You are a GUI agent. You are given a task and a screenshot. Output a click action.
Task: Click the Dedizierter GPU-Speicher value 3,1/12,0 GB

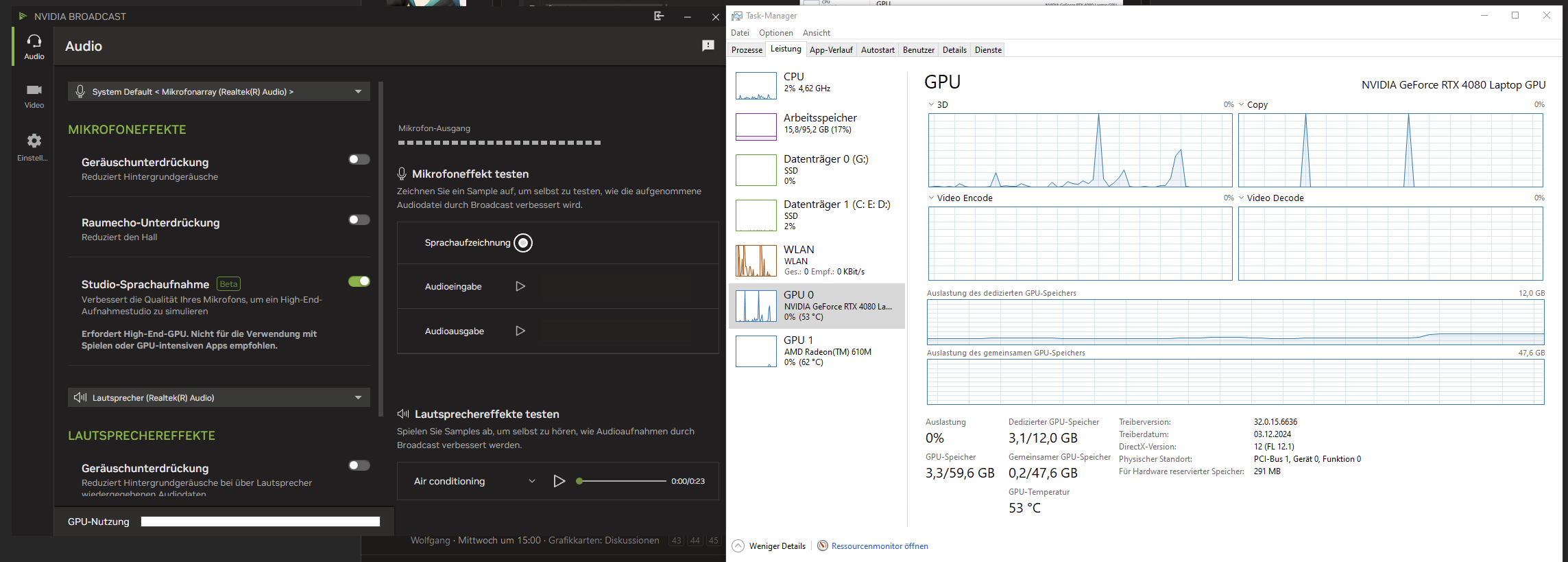1043,438
